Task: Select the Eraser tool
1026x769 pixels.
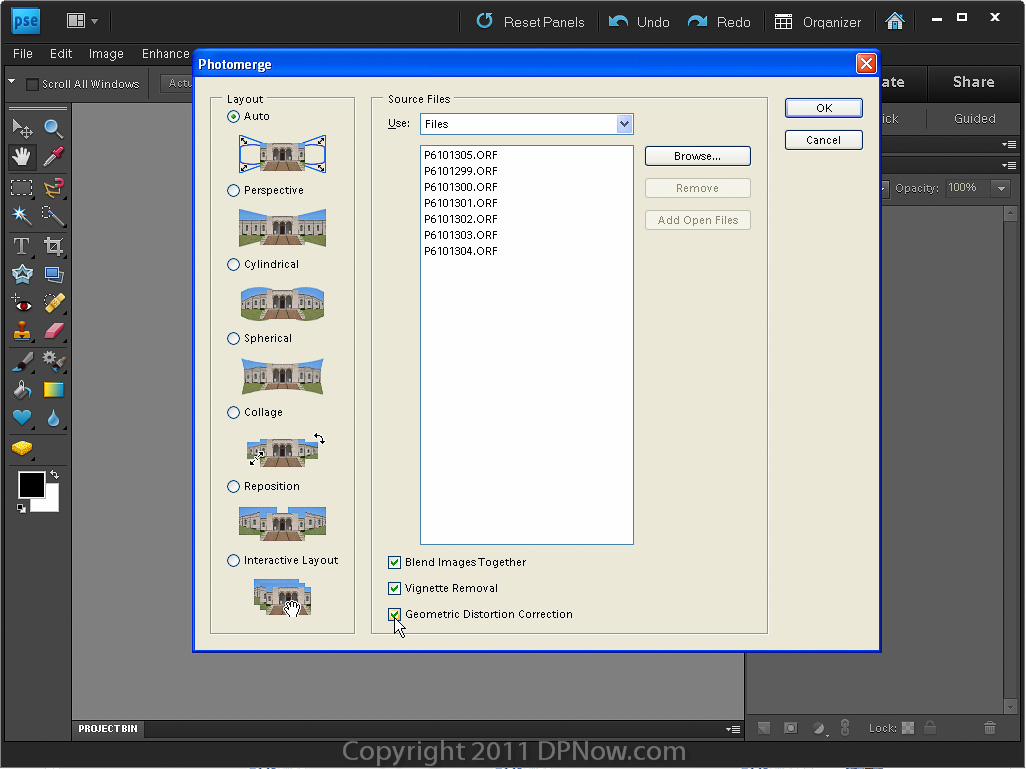Action: coord(53,331)
